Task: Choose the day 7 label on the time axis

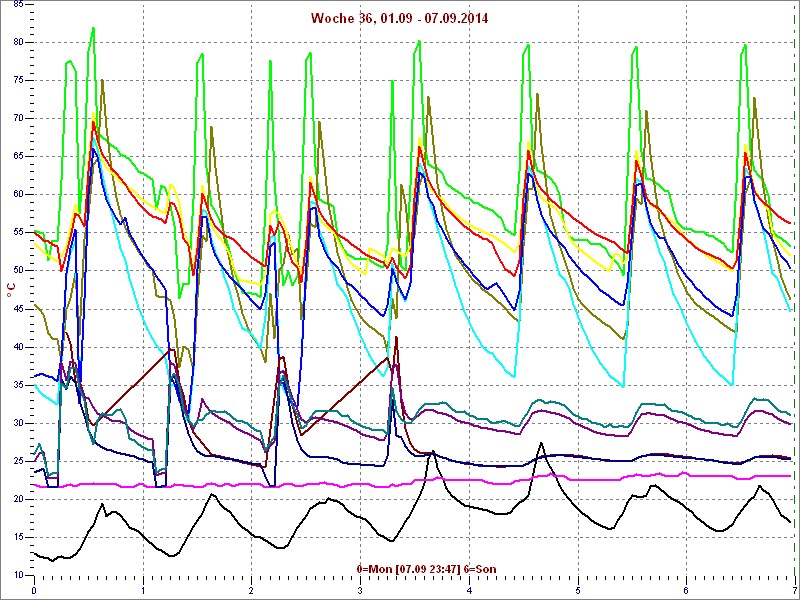Action: pyautogui.click(x=795, y=591)
